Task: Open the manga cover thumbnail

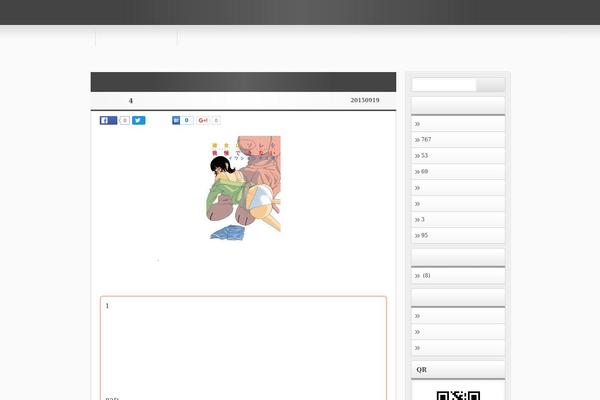Action: click(243, 188)
